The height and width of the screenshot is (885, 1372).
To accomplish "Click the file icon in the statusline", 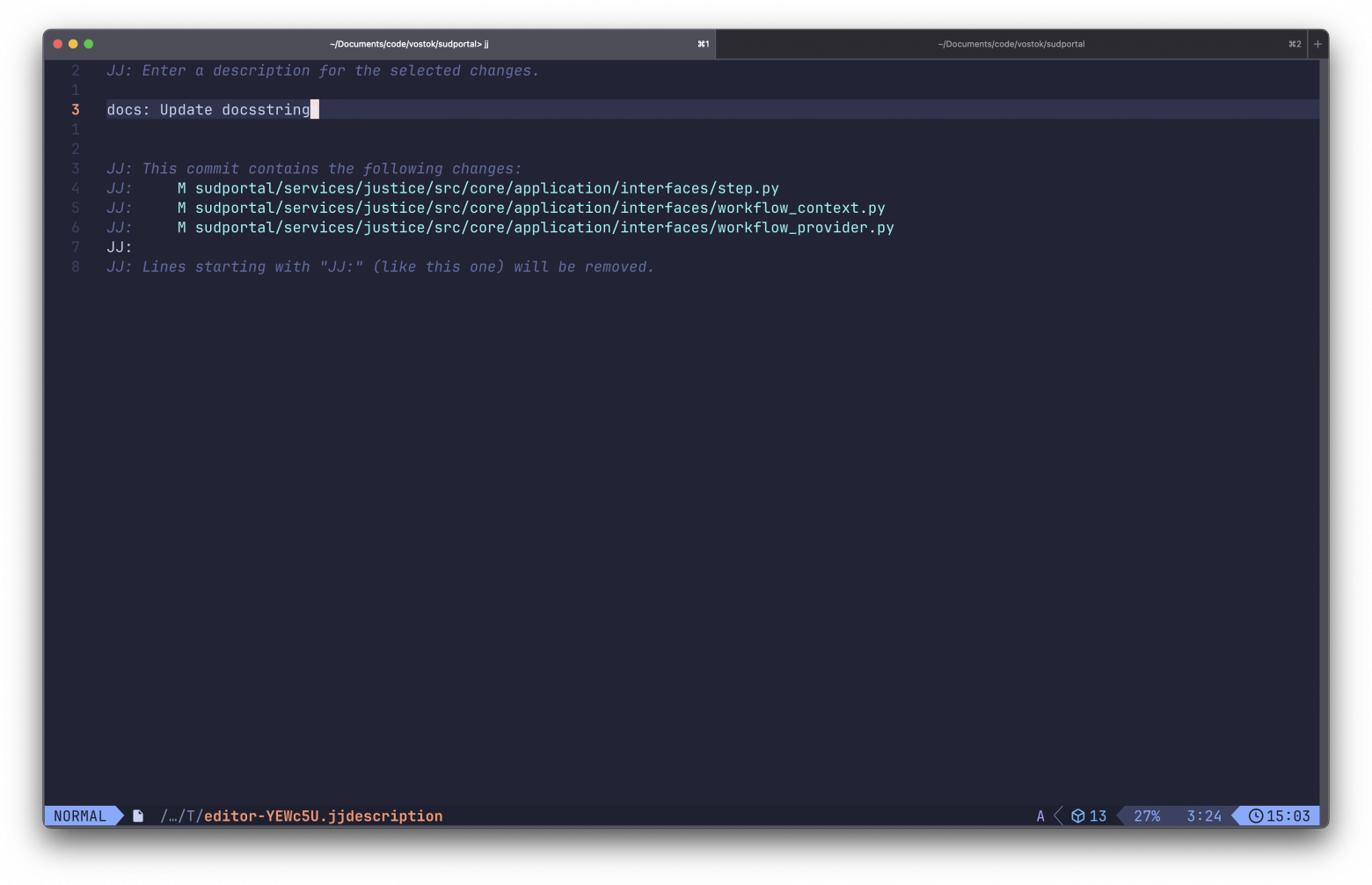I will 138,816.
